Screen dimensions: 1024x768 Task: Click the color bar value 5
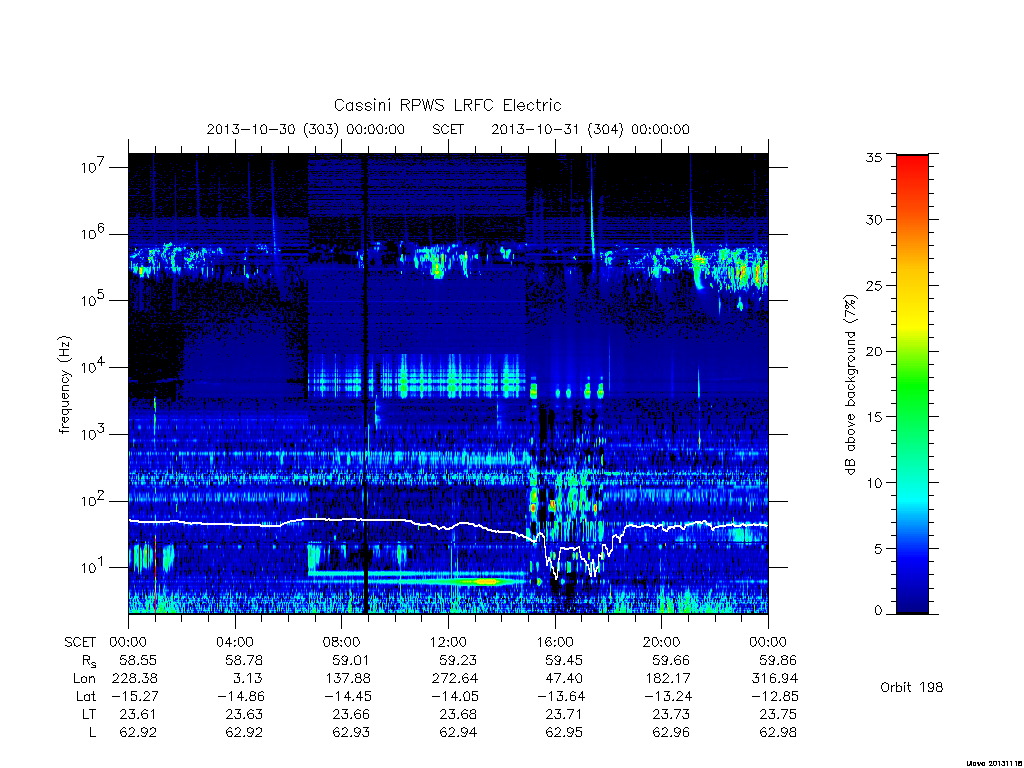(878, 549)
